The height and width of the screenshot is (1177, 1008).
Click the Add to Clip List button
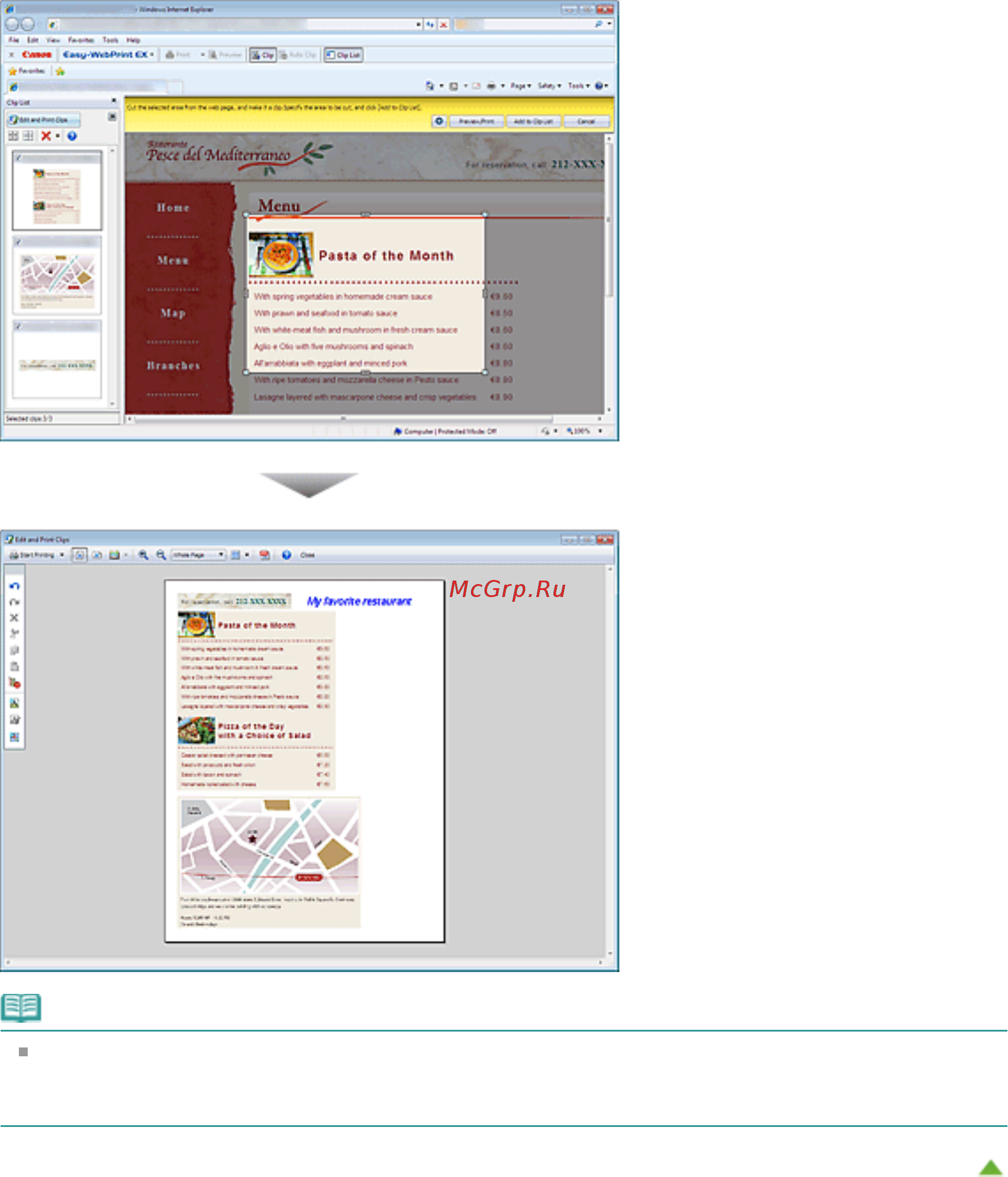(533, 121)
